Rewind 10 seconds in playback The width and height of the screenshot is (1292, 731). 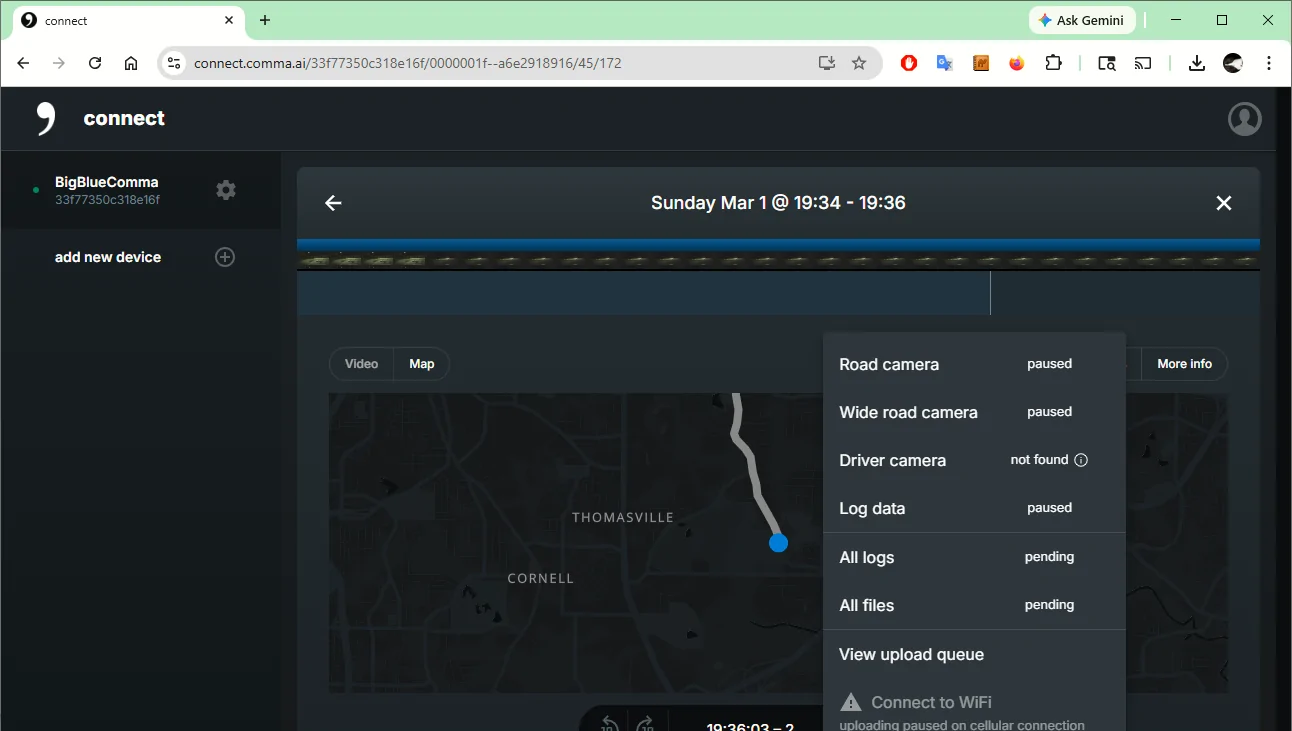pyautogui.click(x=609, y=724)
